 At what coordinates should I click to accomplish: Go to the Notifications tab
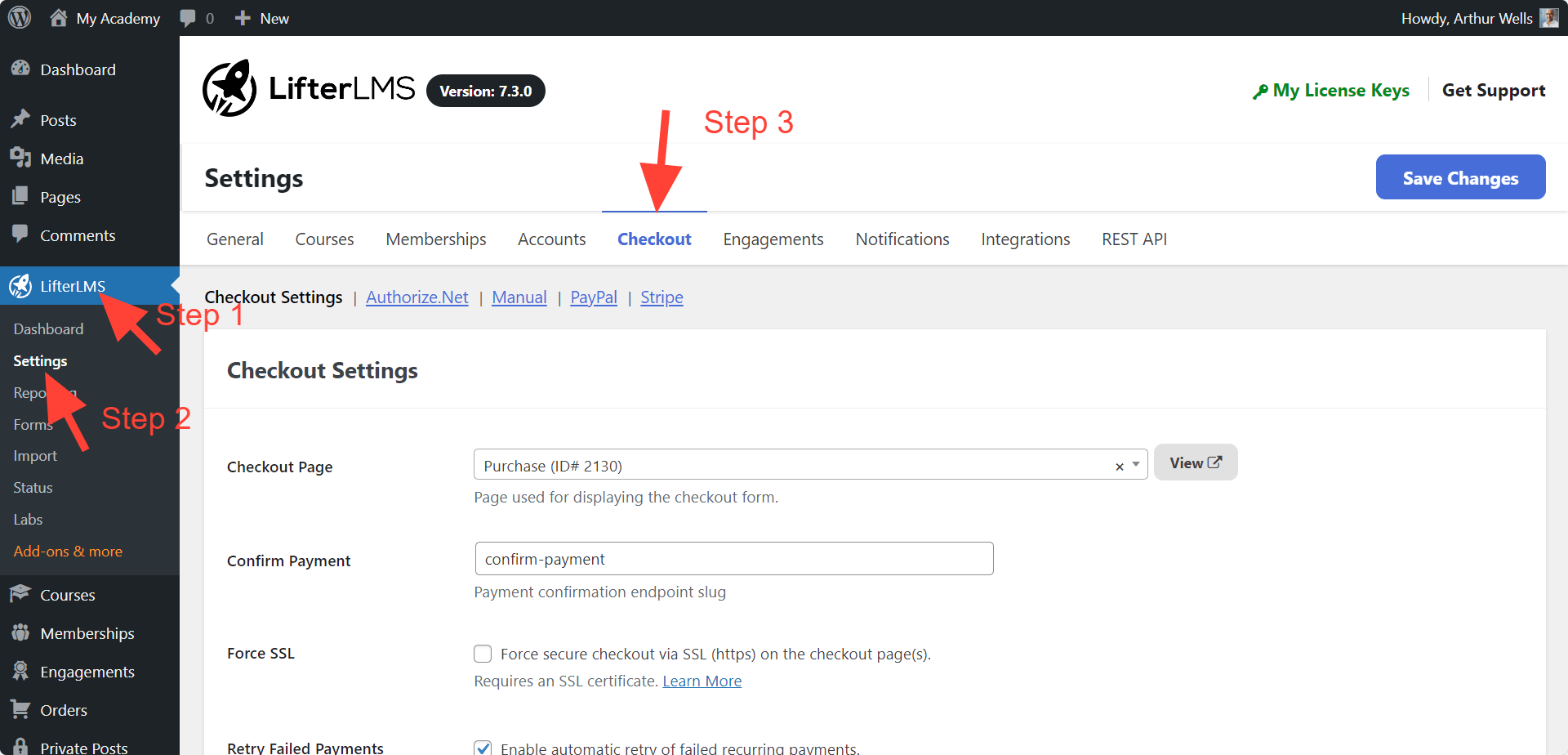(x=902, y=239)
